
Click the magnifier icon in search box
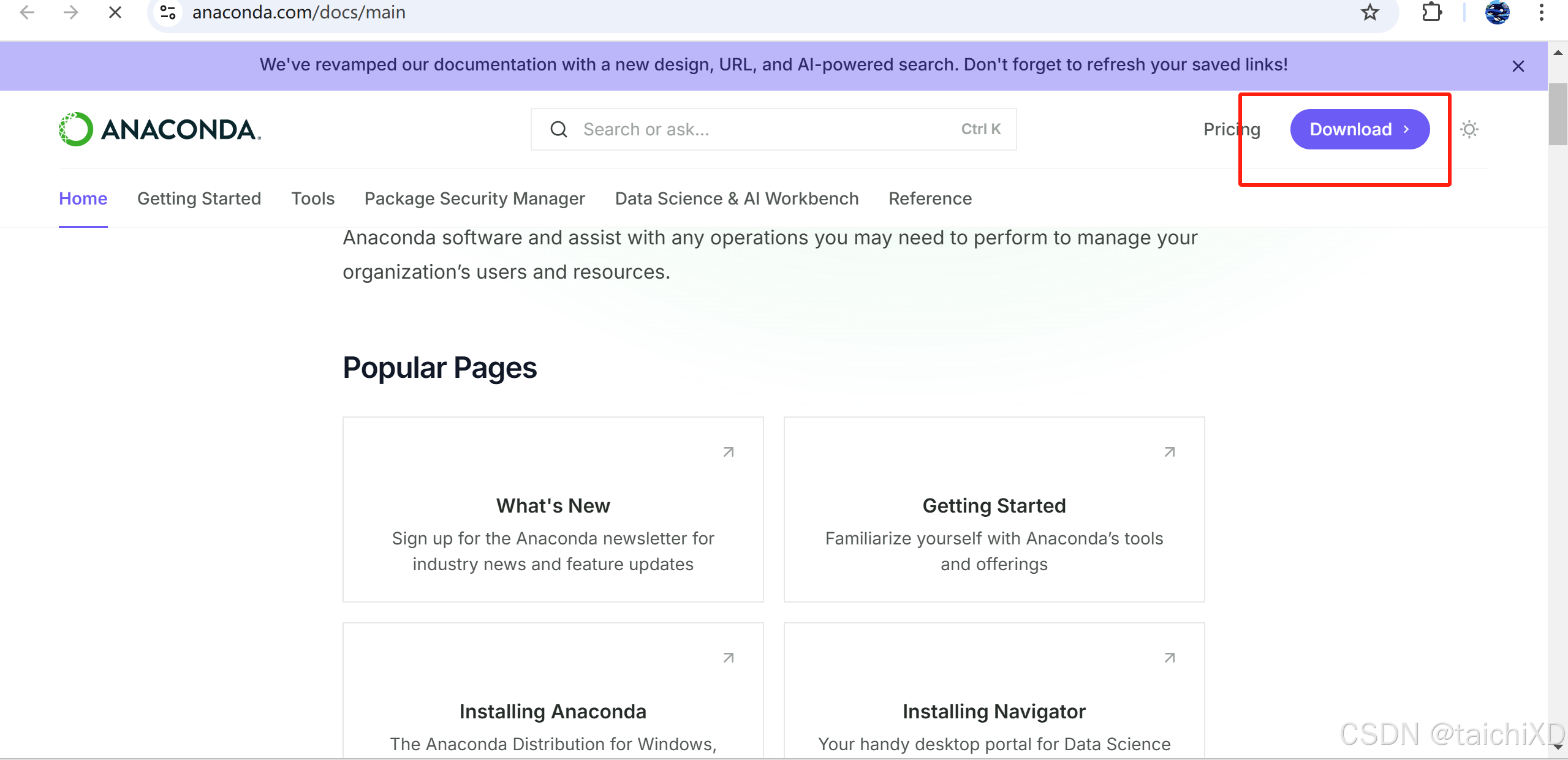pyautogui.click(x=558, y=129)
